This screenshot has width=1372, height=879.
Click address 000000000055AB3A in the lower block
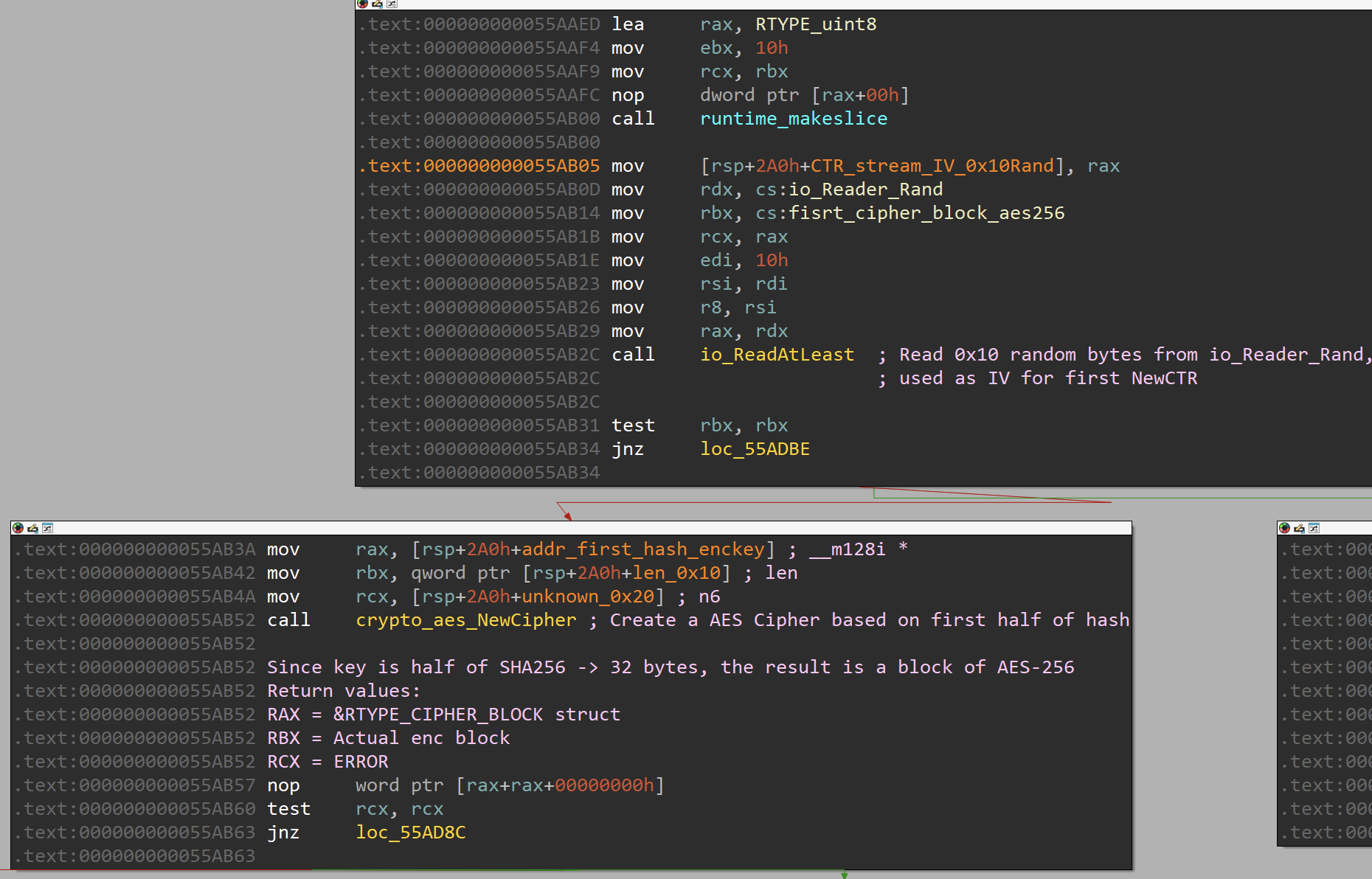click(135, 549)
